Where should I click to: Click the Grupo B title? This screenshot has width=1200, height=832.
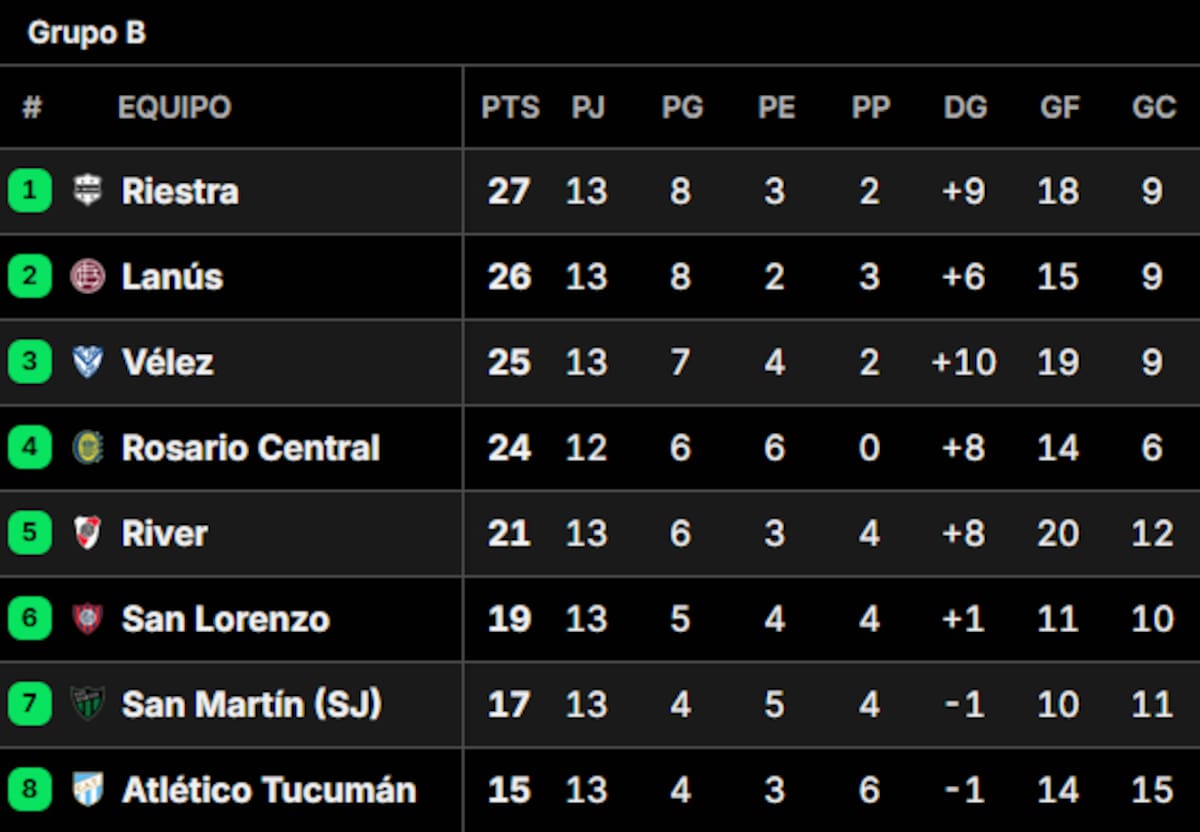click(x=86, y=33)
